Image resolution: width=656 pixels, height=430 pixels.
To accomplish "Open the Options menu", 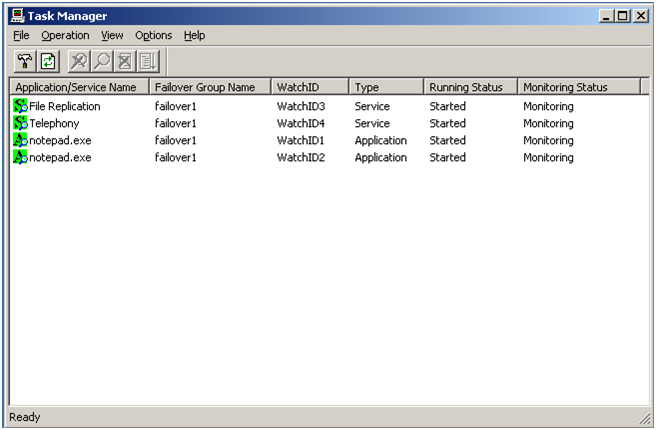I will [153, 35].
